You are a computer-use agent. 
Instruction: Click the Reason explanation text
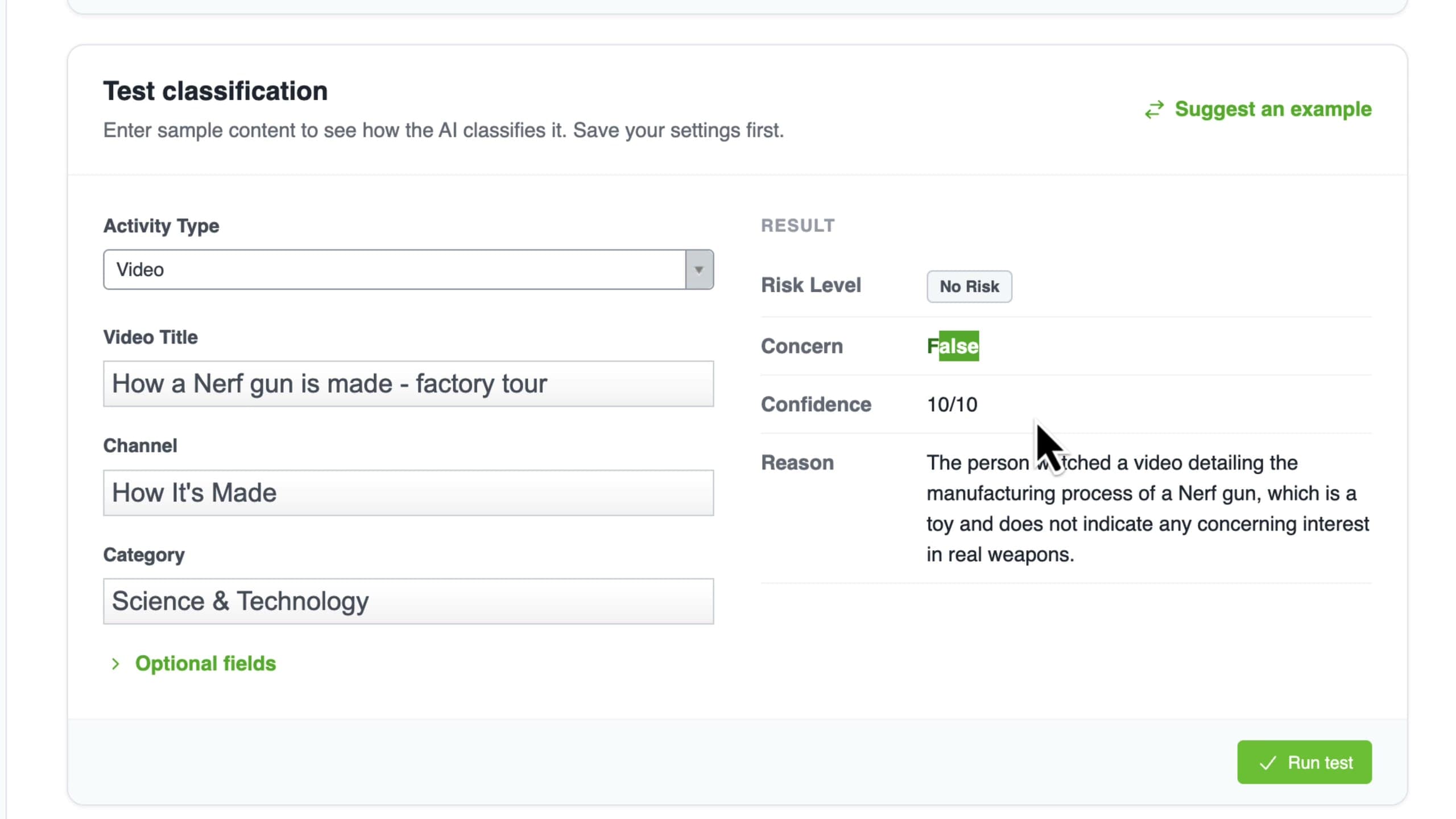(1148, 508)
